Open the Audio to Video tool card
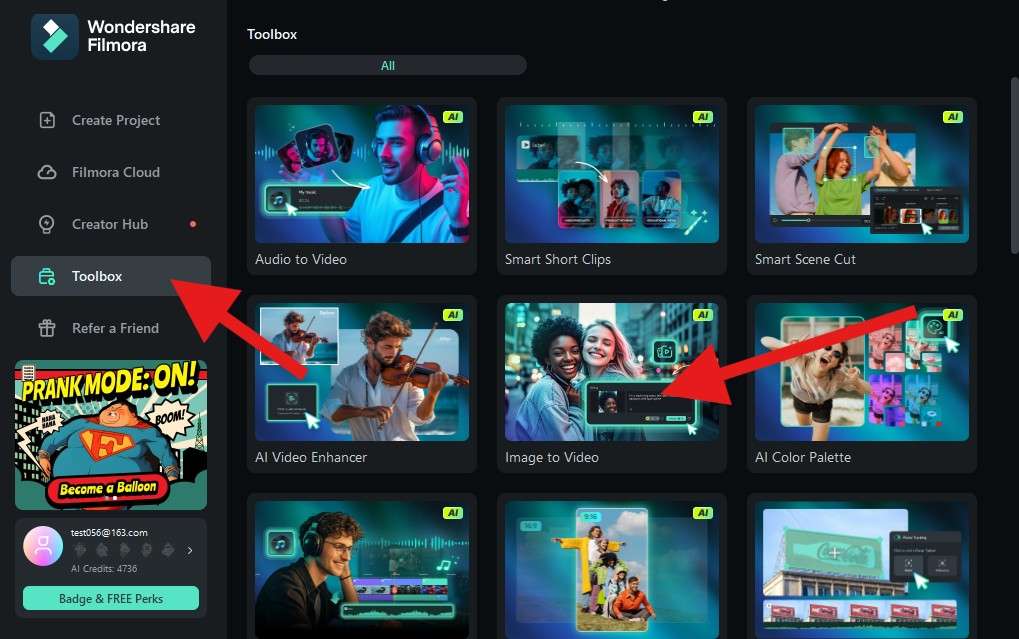This screenshot has width=1019, height=639. click(362, 187)
